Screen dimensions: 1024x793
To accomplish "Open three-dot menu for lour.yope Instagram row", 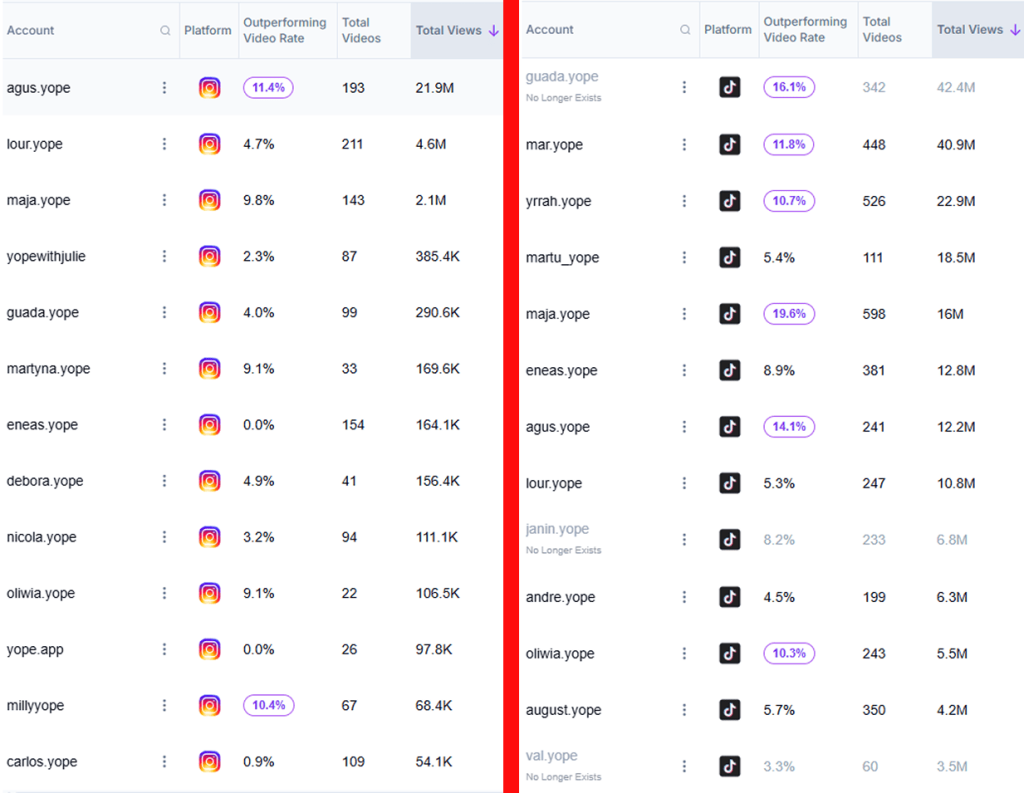I will [165, 144].
